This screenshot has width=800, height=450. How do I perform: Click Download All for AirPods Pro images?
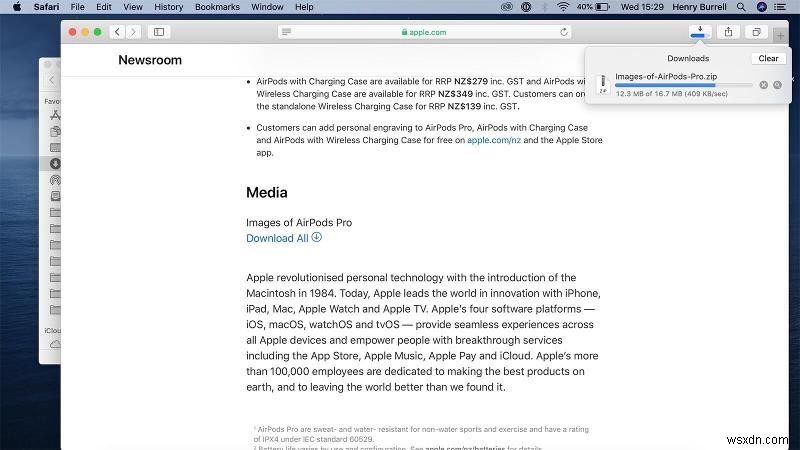point(284,238)
